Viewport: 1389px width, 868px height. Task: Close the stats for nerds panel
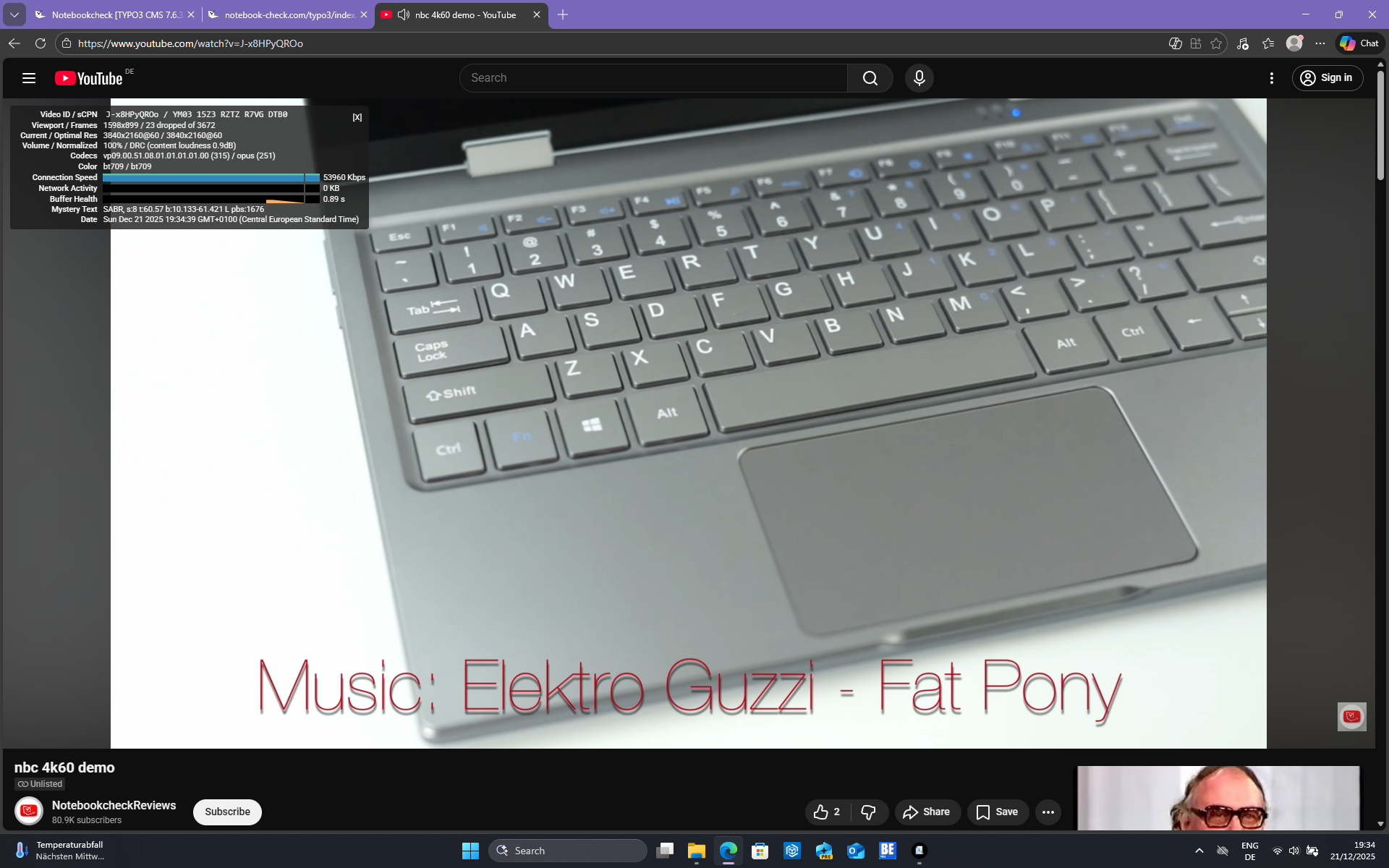[x=357, y=117]
